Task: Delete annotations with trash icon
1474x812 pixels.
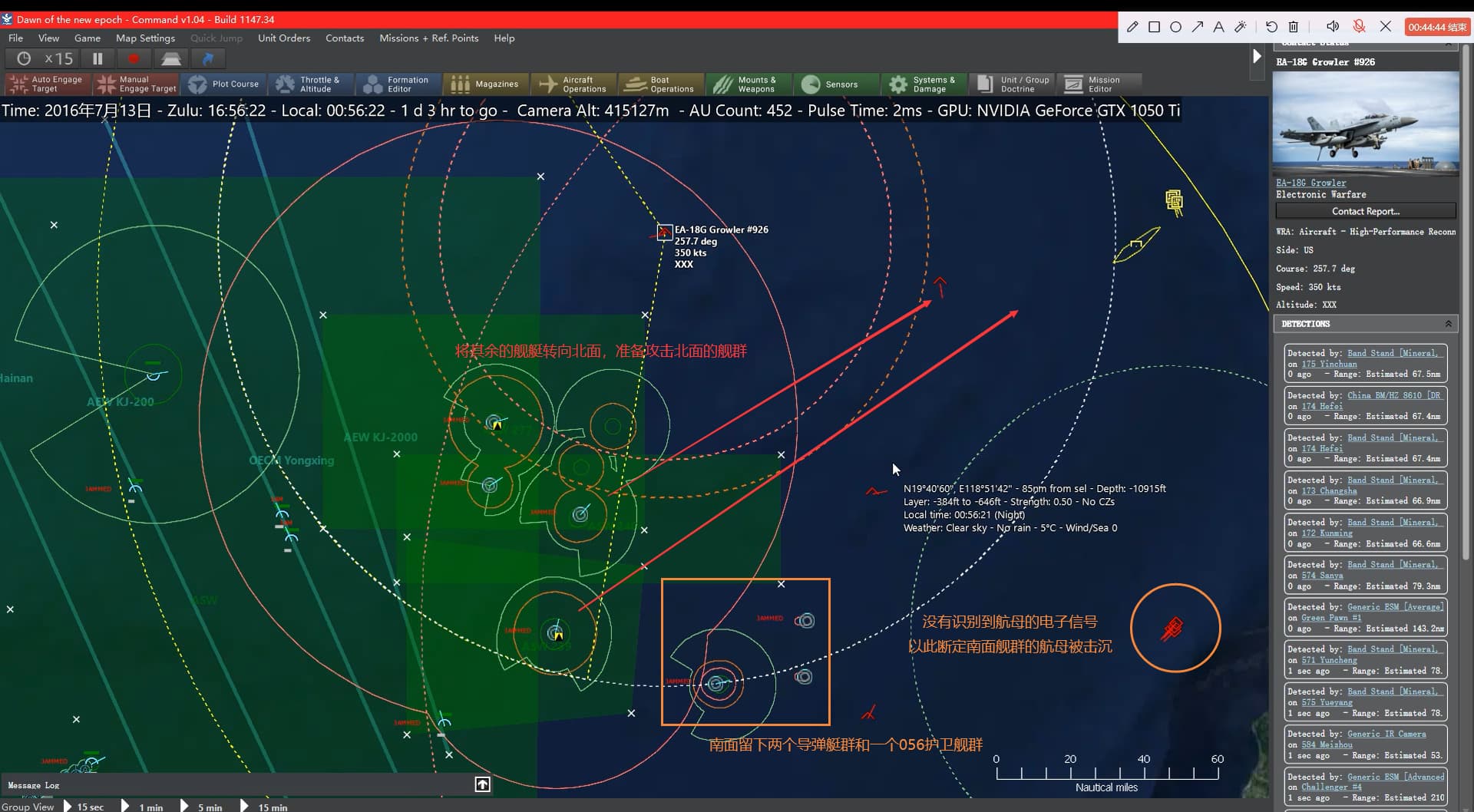Action: (x=1293, y=27)
